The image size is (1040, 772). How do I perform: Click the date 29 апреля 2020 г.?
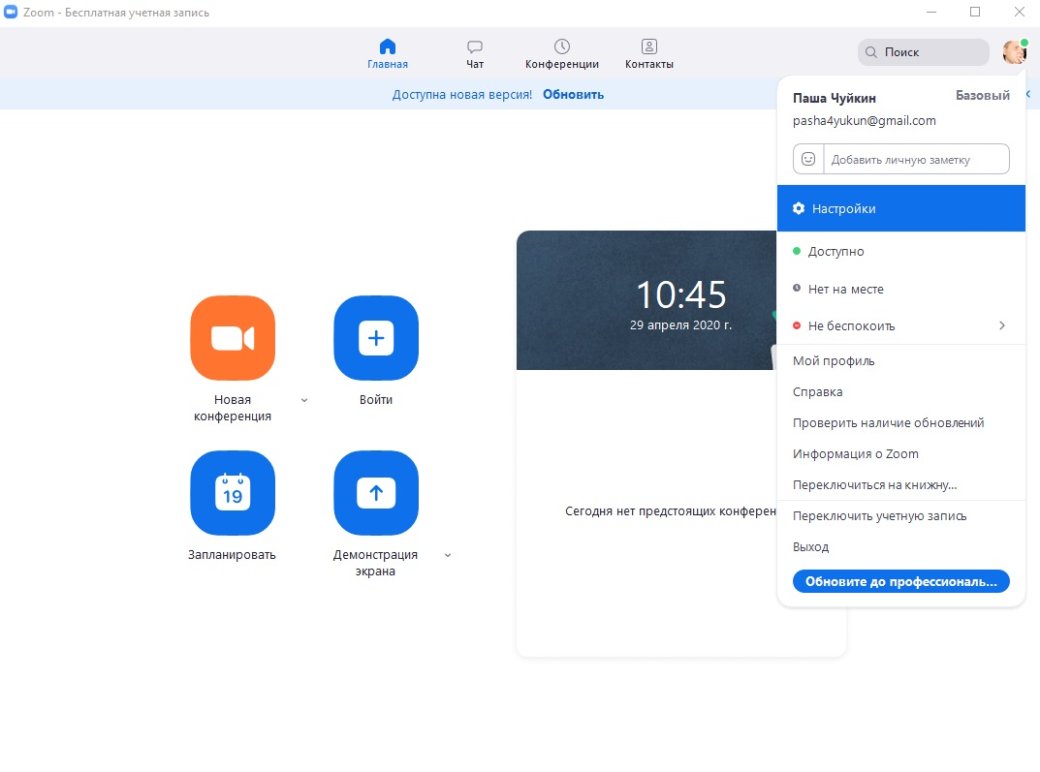pos(681,325)
